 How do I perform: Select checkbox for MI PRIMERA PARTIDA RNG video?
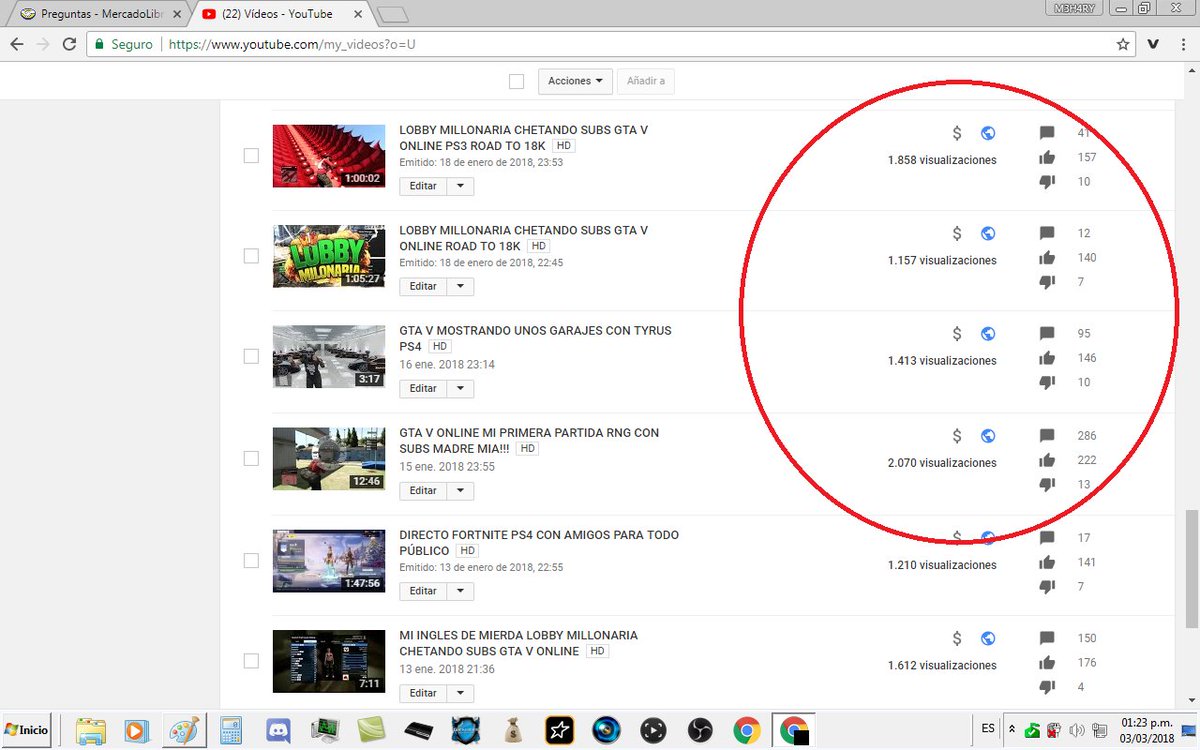click(251, 458)
